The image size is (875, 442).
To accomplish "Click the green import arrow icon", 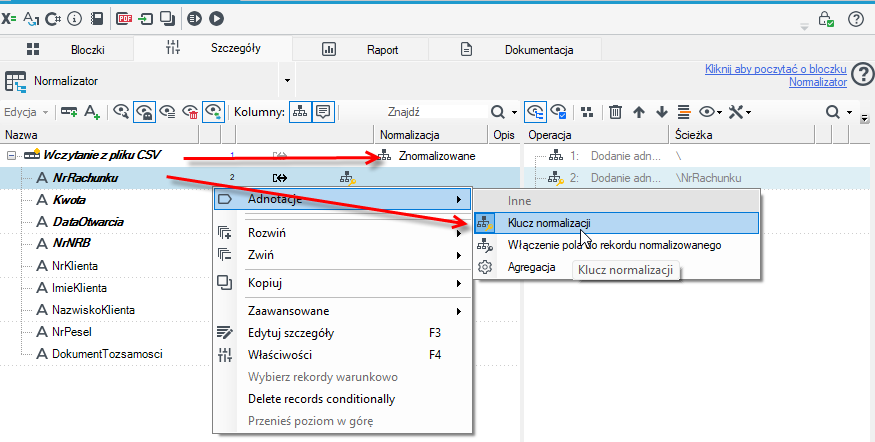I will pyautogui.click(x=146, y=19).
